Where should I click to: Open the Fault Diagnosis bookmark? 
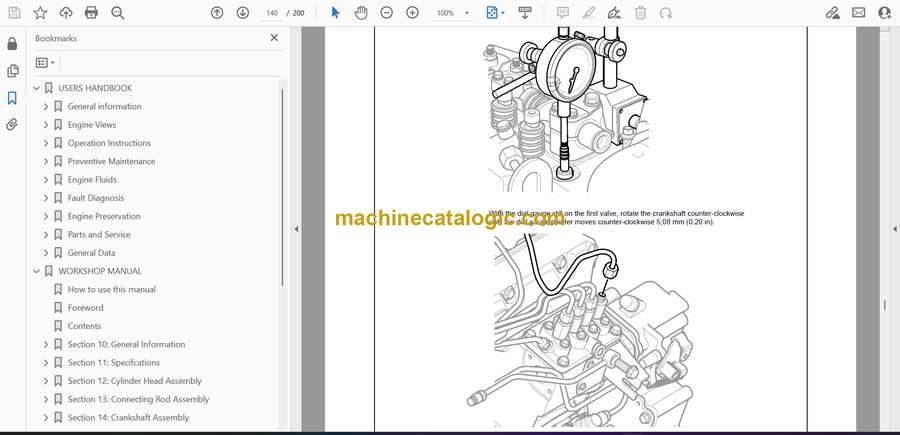(x=96, y=198)
